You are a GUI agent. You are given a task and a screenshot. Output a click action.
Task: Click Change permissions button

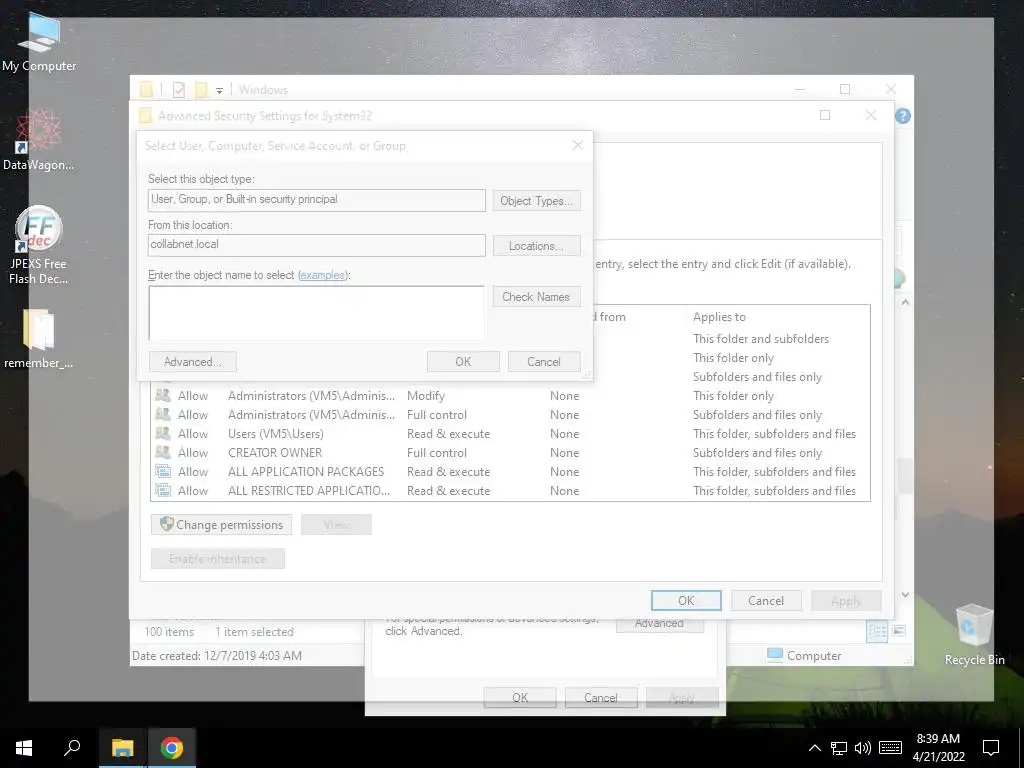click(x=221, y=524)
